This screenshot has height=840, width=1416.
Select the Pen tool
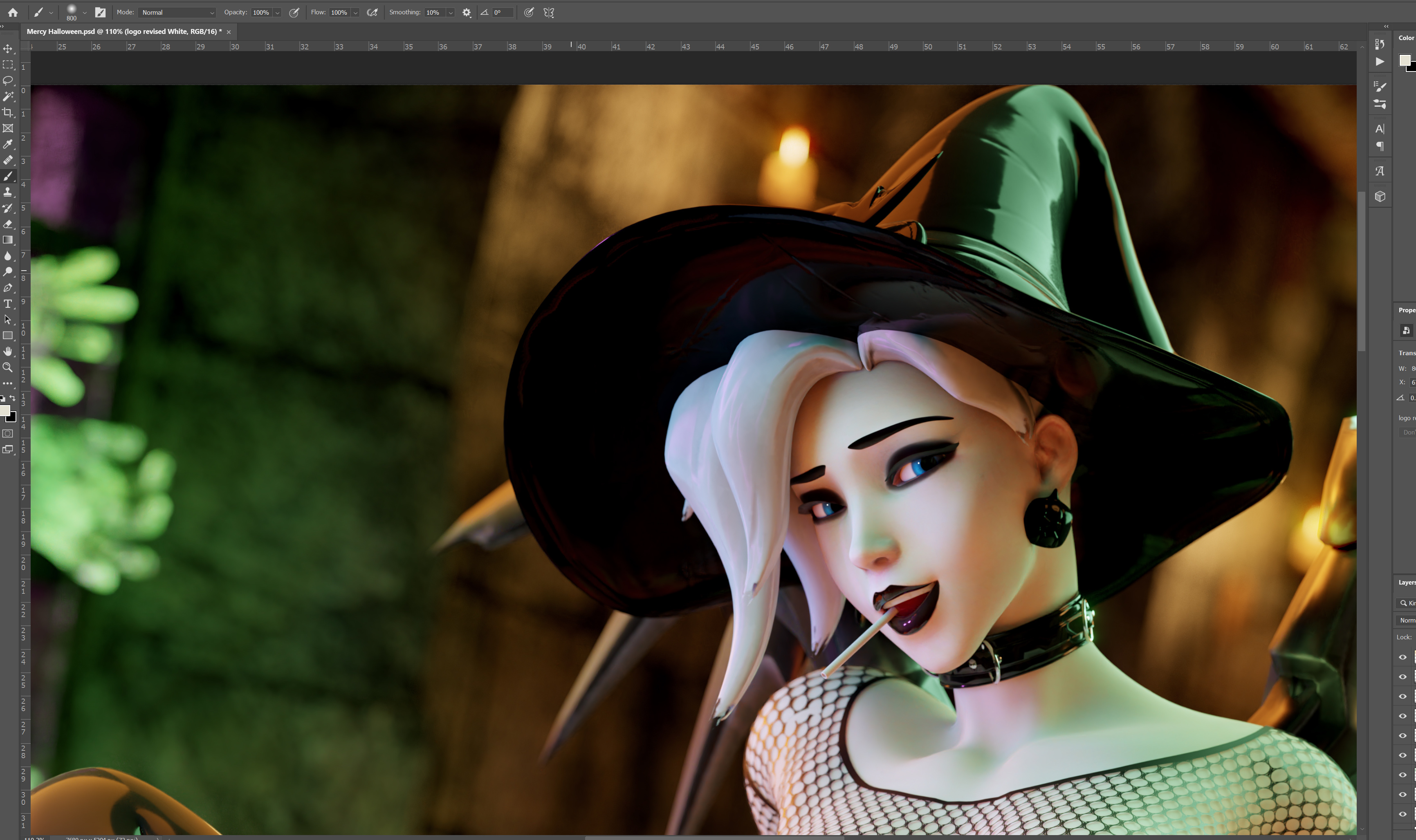(8, 287)
